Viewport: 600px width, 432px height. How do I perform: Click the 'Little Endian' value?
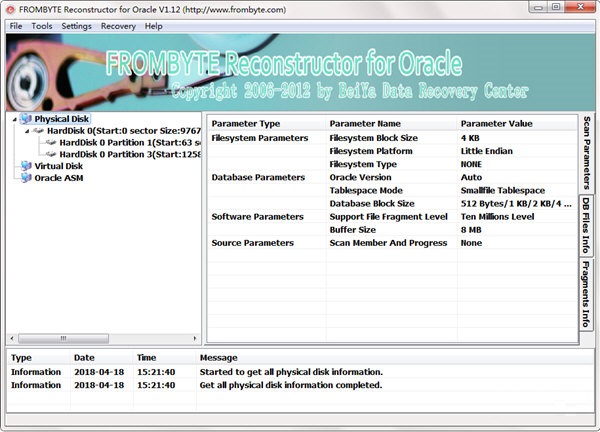pos(486,151)
